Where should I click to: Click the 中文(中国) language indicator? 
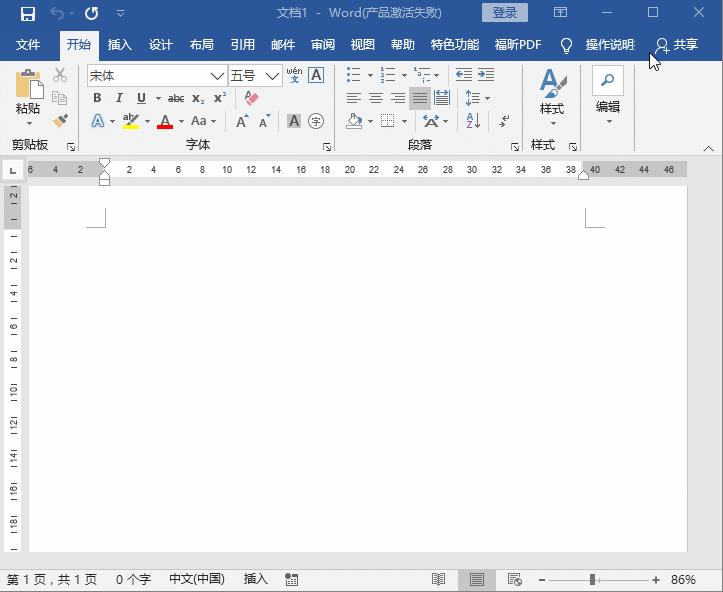[x=197, y=579]
